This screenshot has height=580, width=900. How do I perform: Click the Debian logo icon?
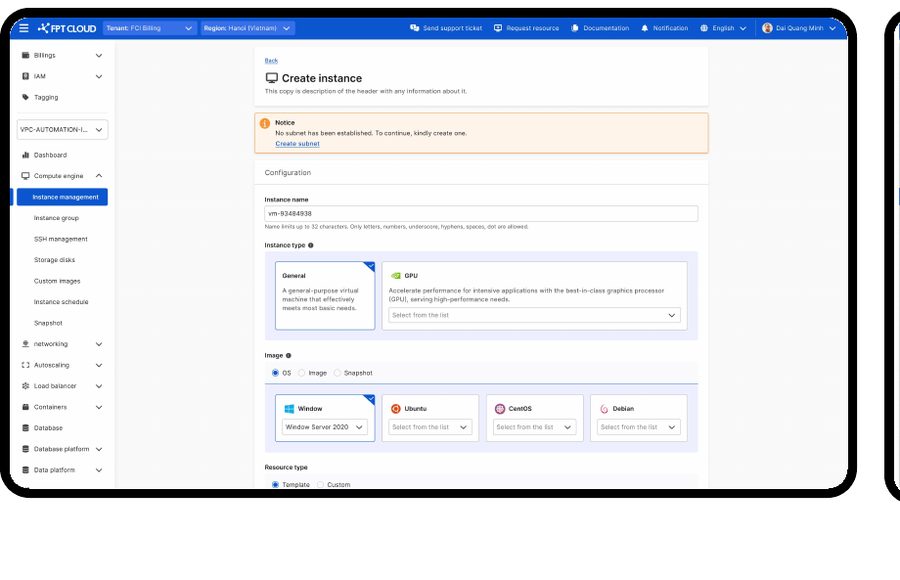click(604, 408)
